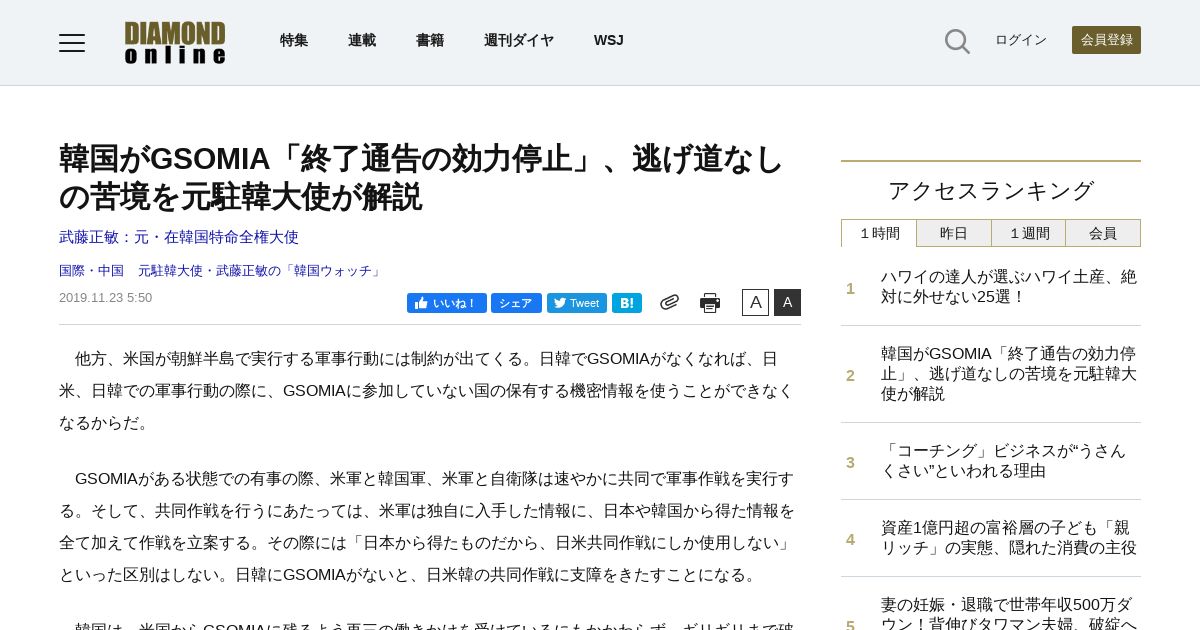Click paragraph starting GSOMIAがある状態での有事

point(429,527)
